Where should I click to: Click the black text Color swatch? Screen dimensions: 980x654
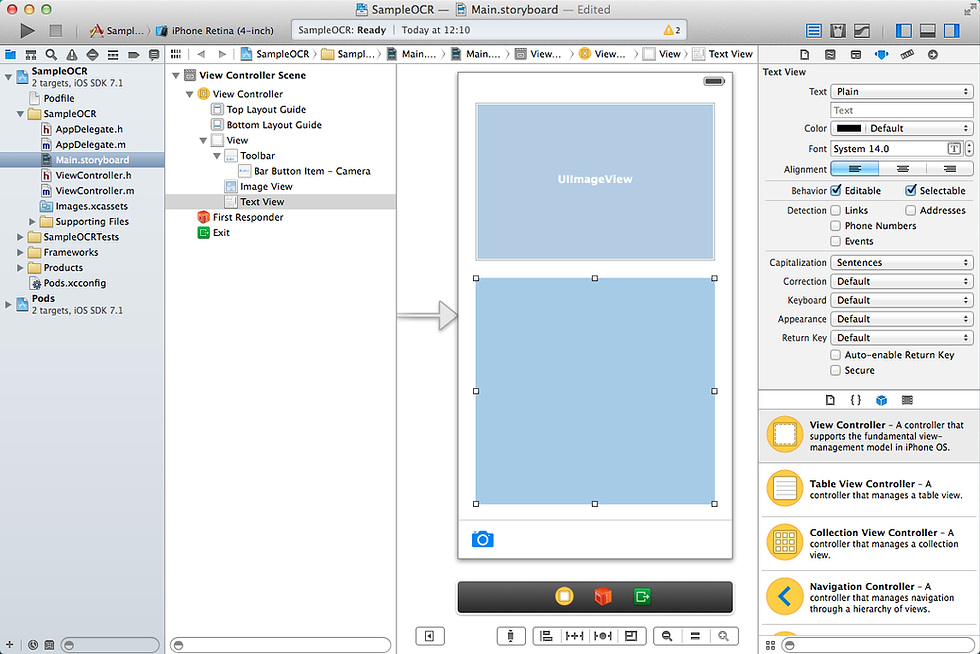pos(849,128)
